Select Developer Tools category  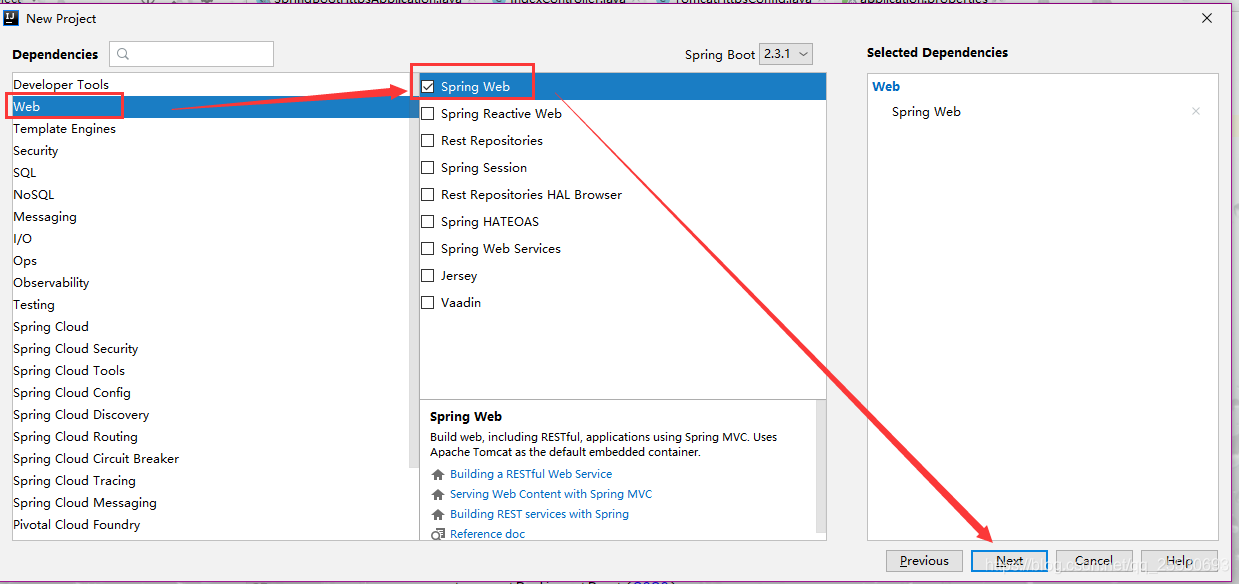(x=210, y=85)
